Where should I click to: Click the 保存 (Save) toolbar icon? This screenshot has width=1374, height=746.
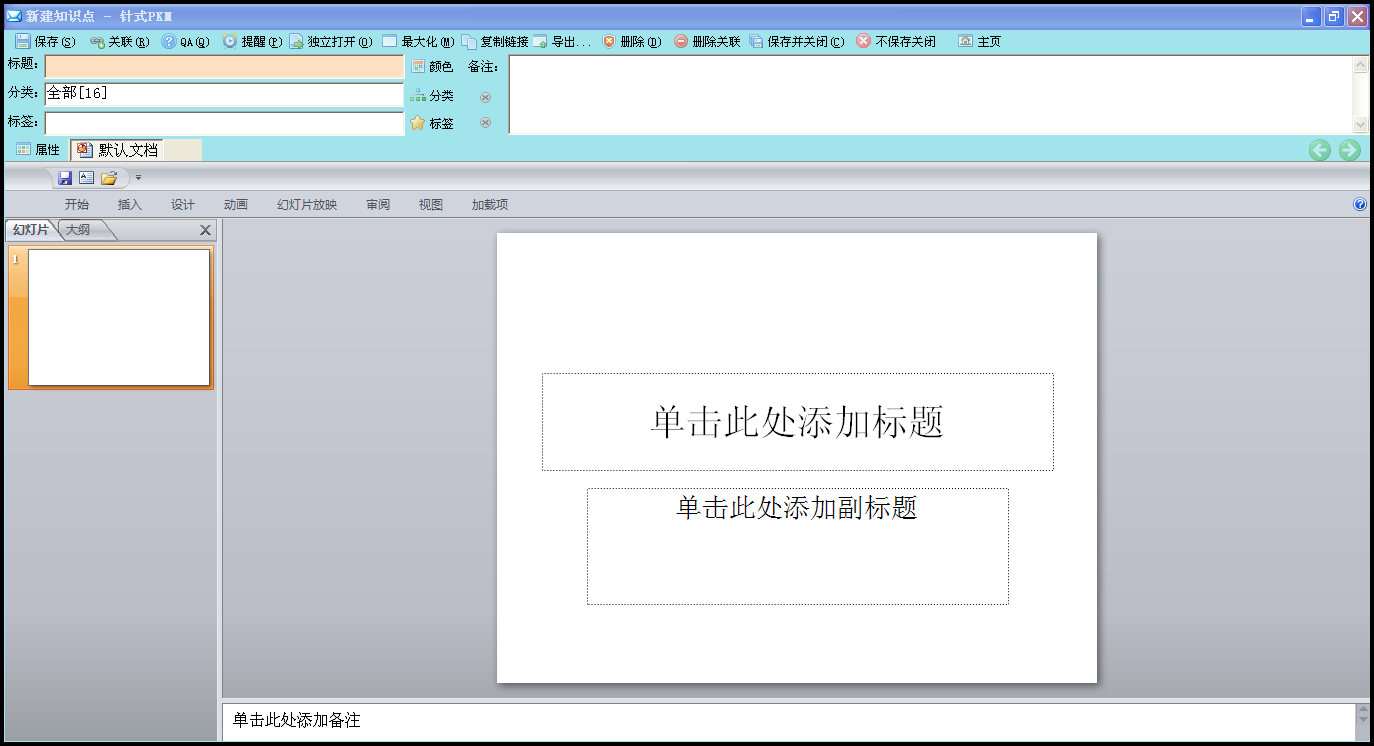(23, 42)
